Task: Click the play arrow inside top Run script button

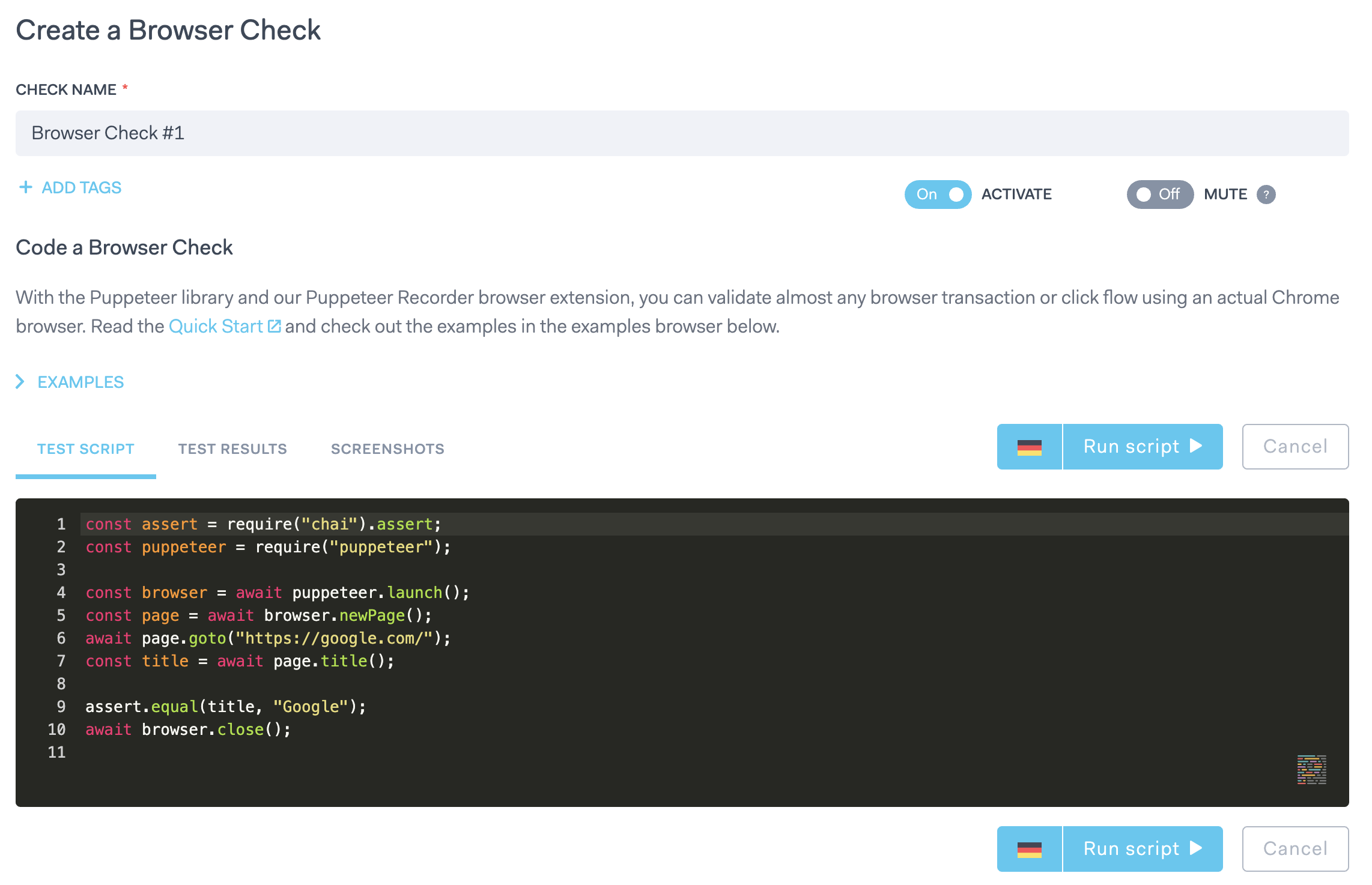Action: pos(1195,446)
